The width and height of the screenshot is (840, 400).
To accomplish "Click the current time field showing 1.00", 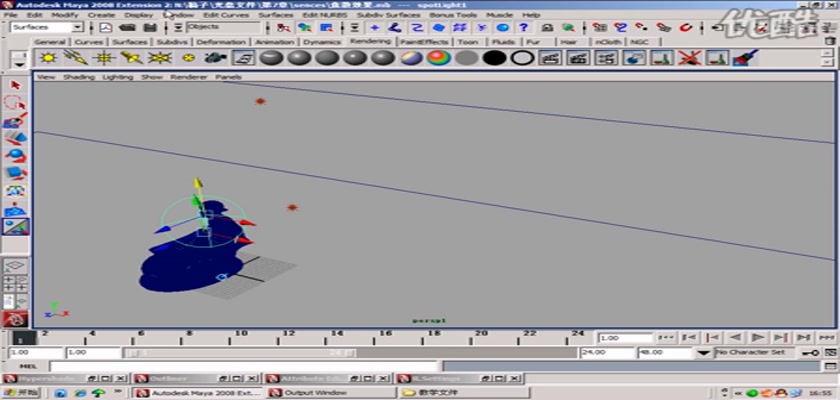I will click(625, 338).
